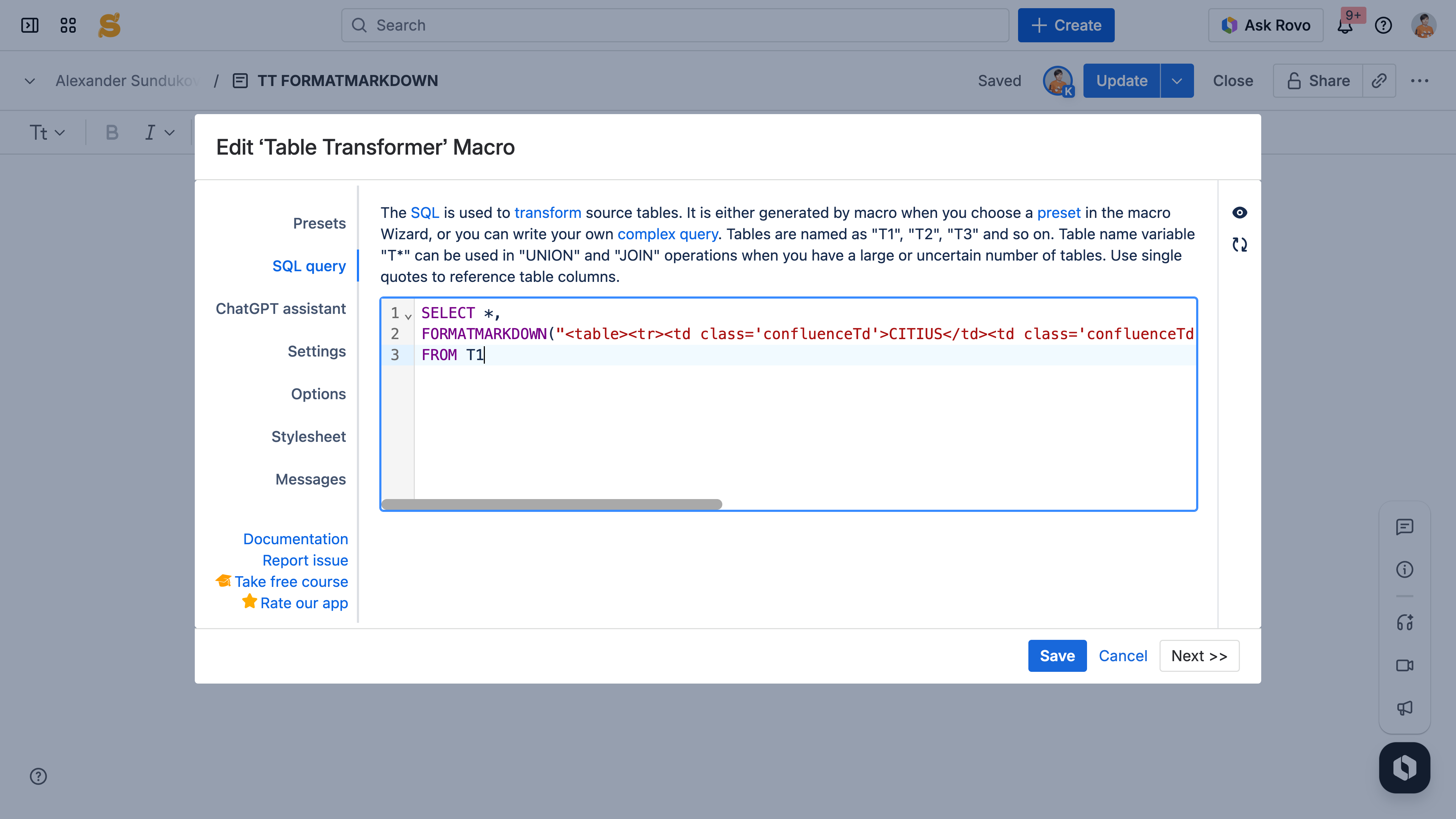This screenshot has height=819, width=1456.
Task: Toggle bold formatting in the toolbar
Action: [112, 133]
